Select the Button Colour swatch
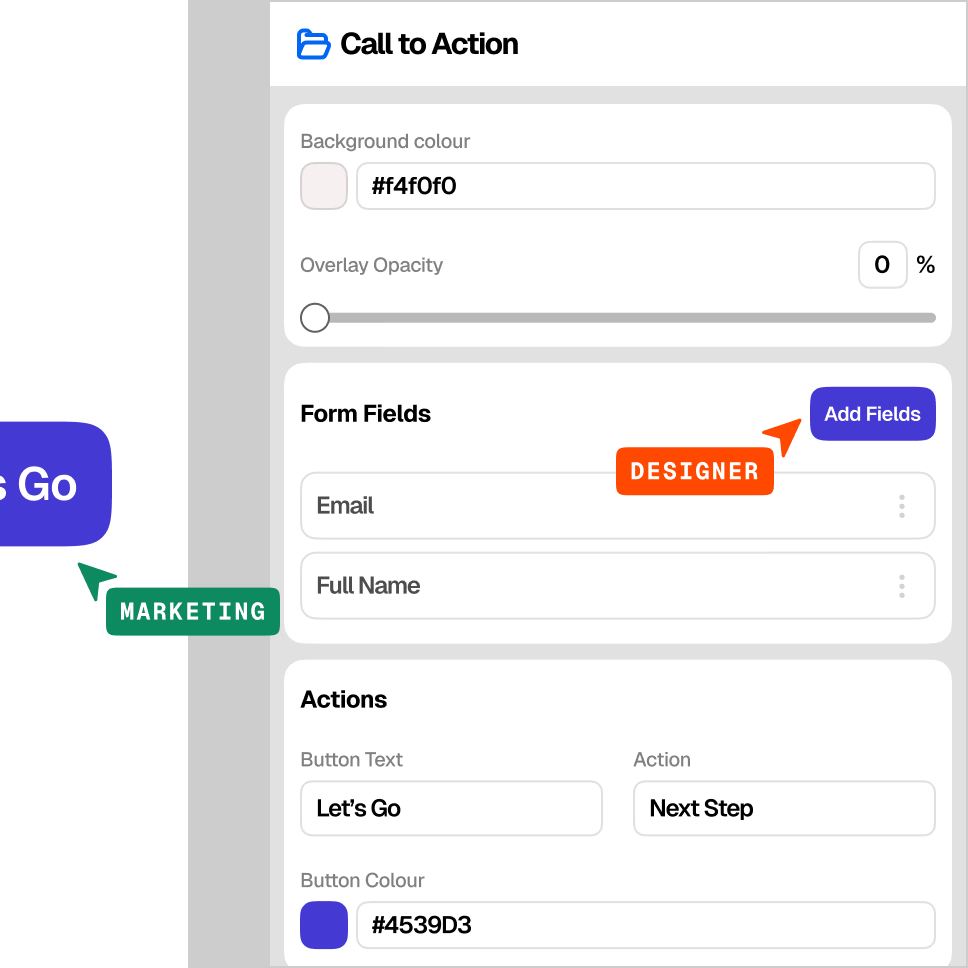This screenshot has width=968, height=968. [x=323, y=925]
